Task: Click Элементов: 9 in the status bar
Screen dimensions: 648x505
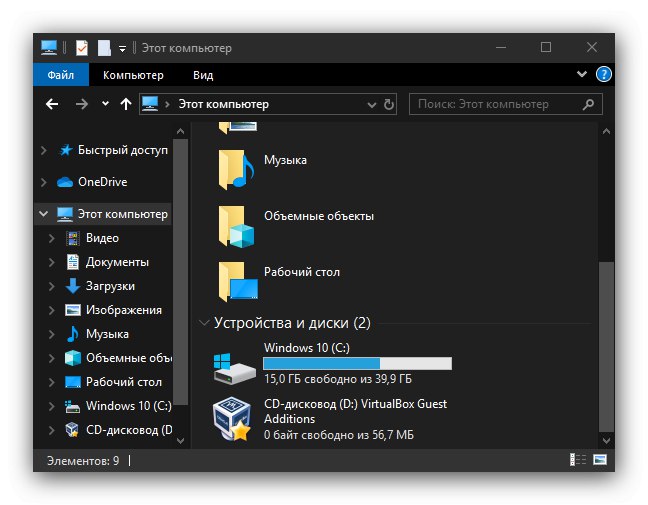Action: (x=83, y=460)
